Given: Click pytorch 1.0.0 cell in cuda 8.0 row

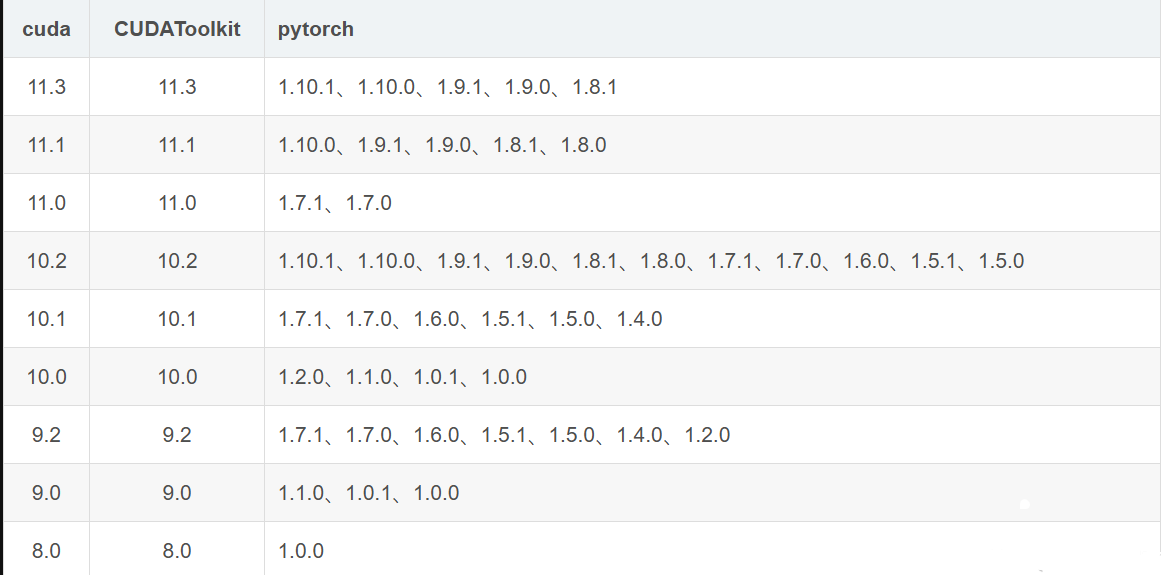Looking at the screenshot, I should 301,551.
